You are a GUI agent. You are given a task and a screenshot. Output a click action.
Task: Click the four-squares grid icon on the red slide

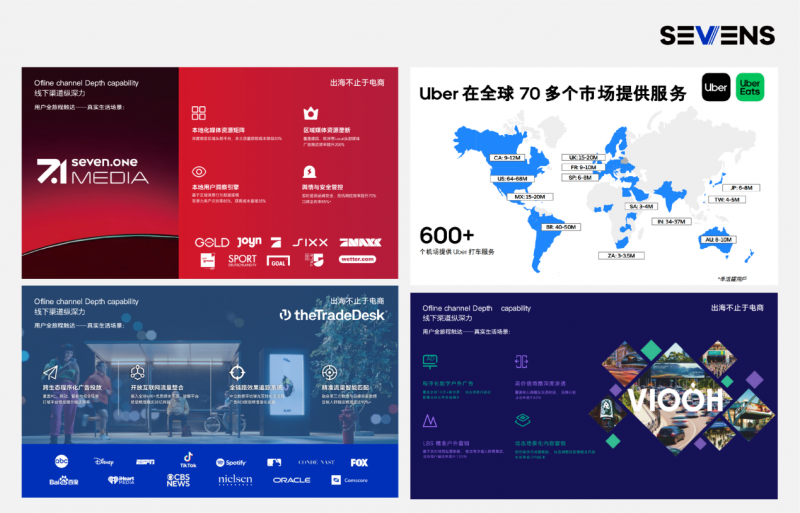click(199, 113)
